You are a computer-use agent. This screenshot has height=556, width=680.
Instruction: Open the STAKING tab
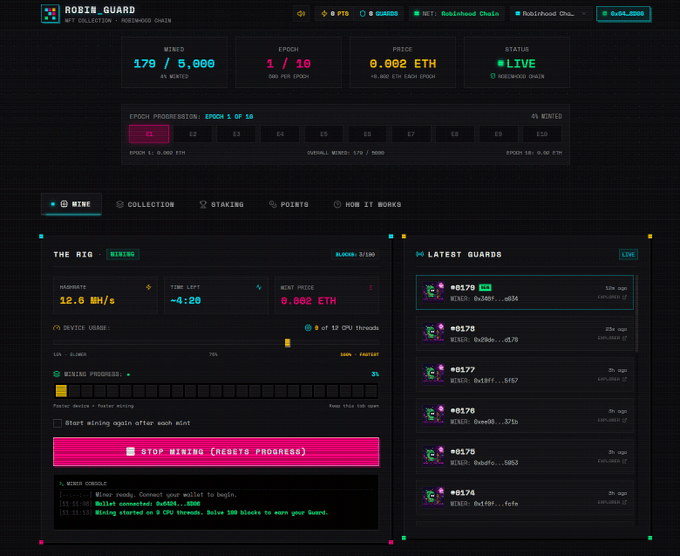pos(222,204)
